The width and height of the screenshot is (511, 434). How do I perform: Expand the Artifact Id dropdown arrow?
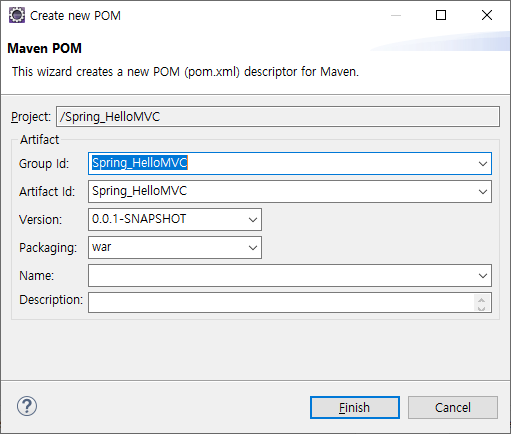pos(482,192)
